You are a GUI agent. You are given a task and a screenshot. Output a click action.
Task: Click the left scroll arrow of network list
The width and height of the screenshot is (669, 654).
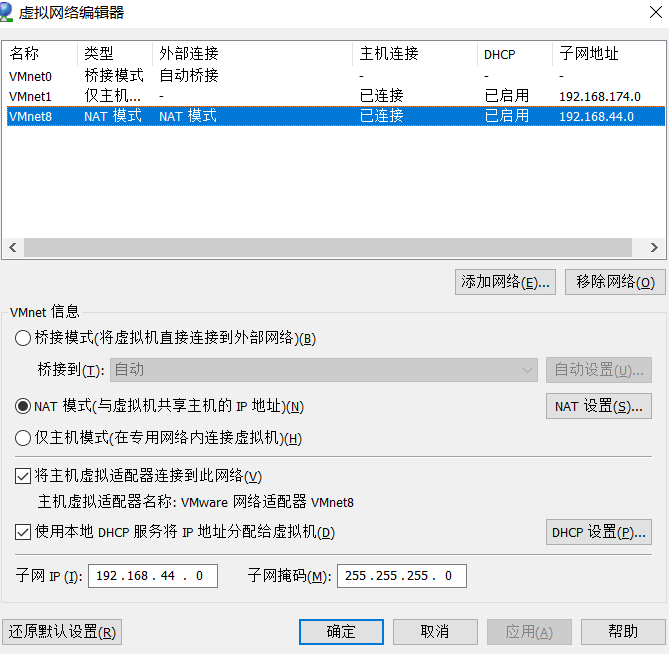[13, 247]
